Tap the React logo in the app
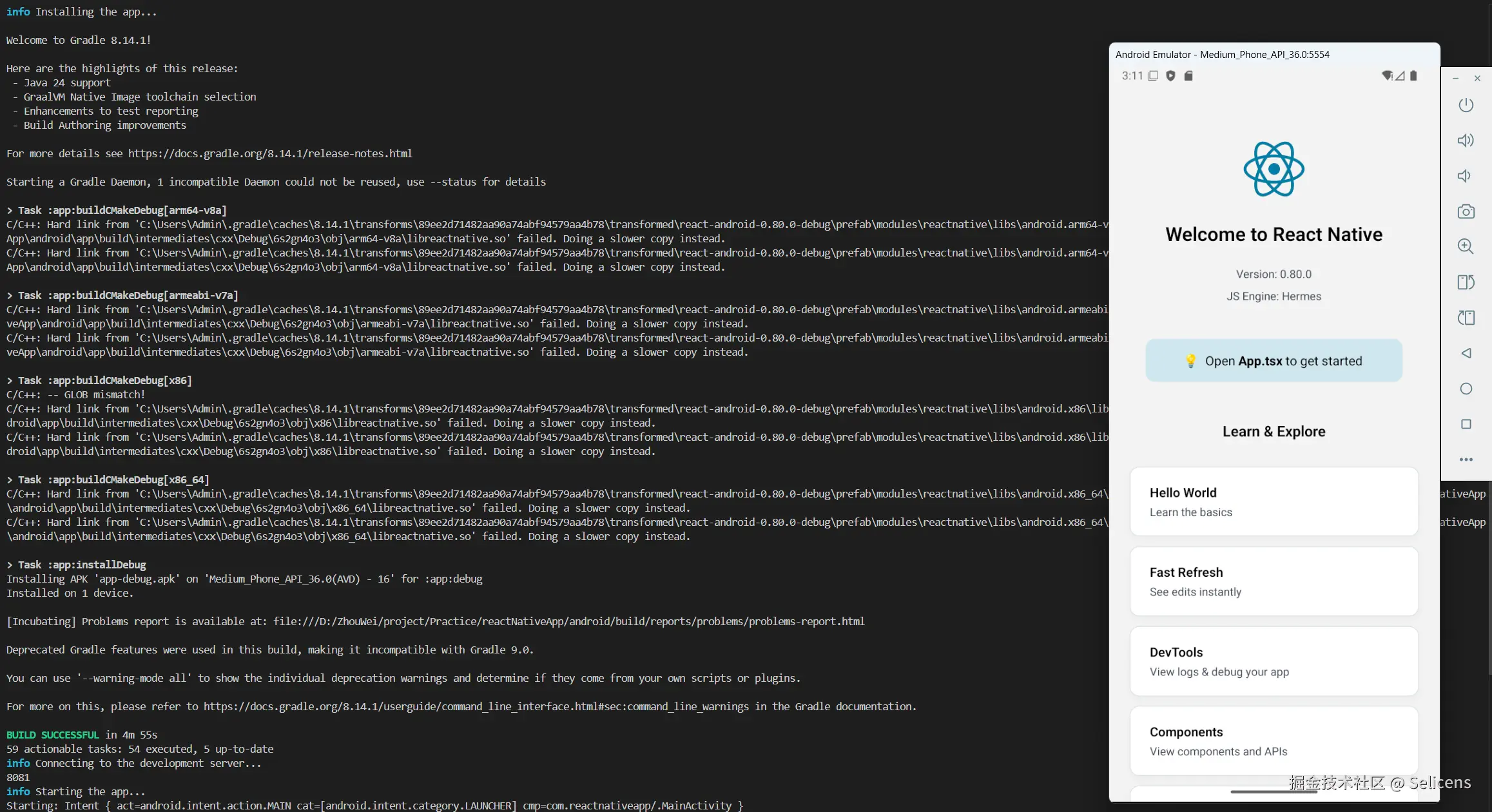 [1274, 169]
